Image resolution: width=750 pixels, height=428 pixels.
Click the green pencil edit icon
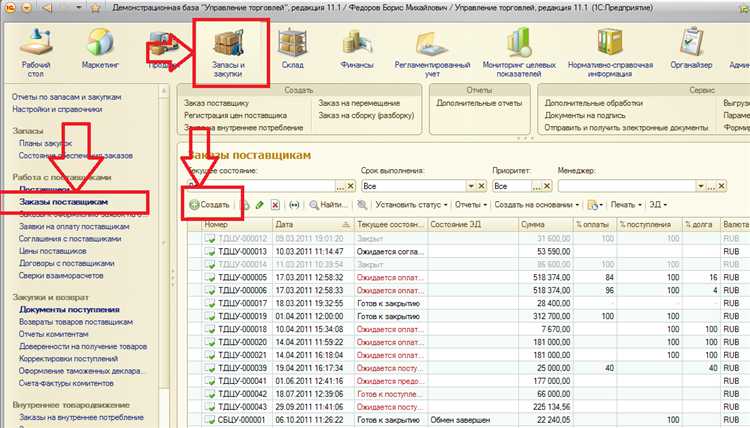coord(260,205)
